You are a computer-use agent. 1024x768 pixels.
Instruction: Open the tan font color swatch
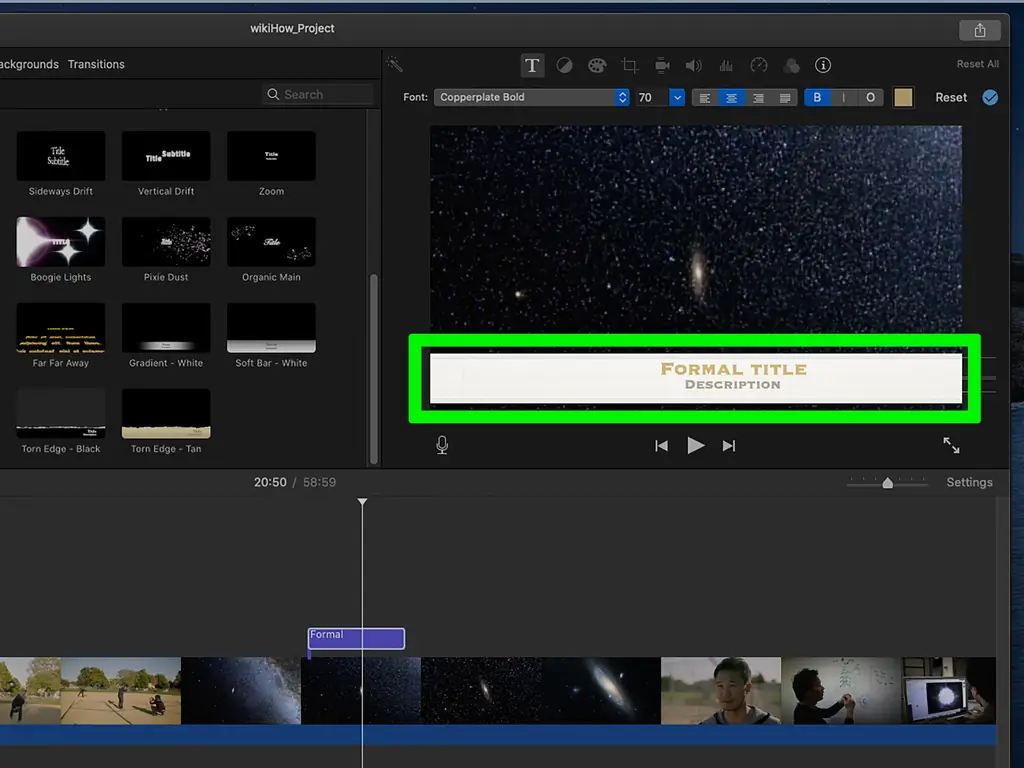pos(903,97)
